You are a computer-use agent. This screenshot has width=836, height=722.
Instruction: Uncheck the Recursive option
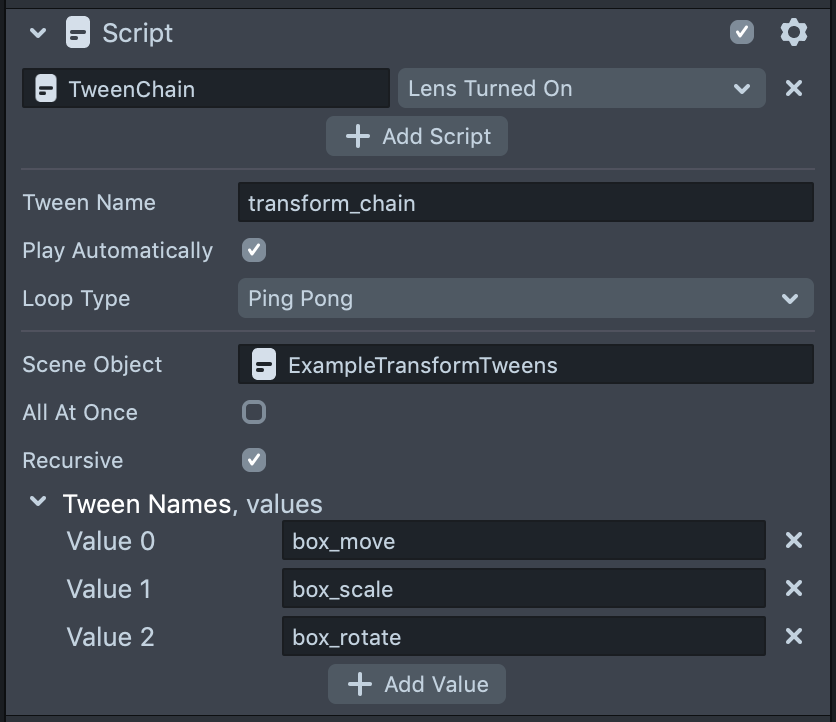click(254, 460)
